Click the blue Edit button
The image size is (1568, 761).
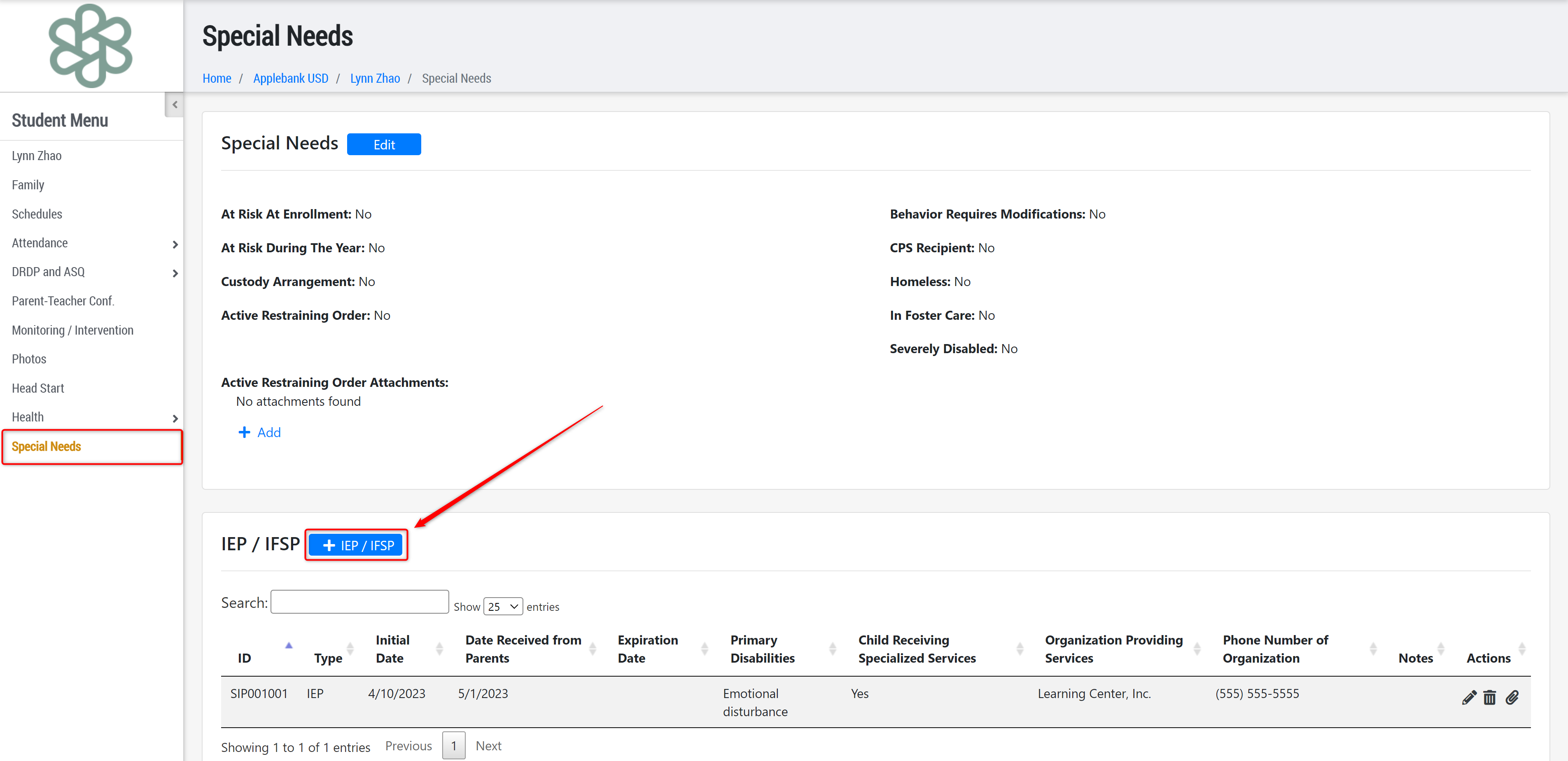tap(383, 145)
